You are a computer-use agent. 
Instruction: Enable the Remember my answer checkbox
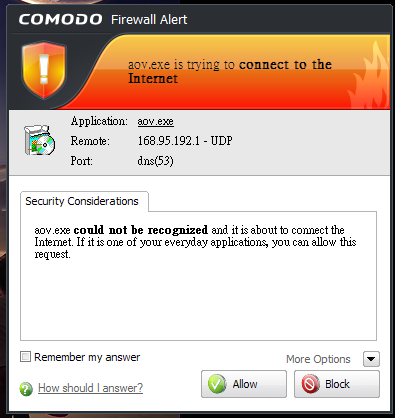click(x=25, y=357)
